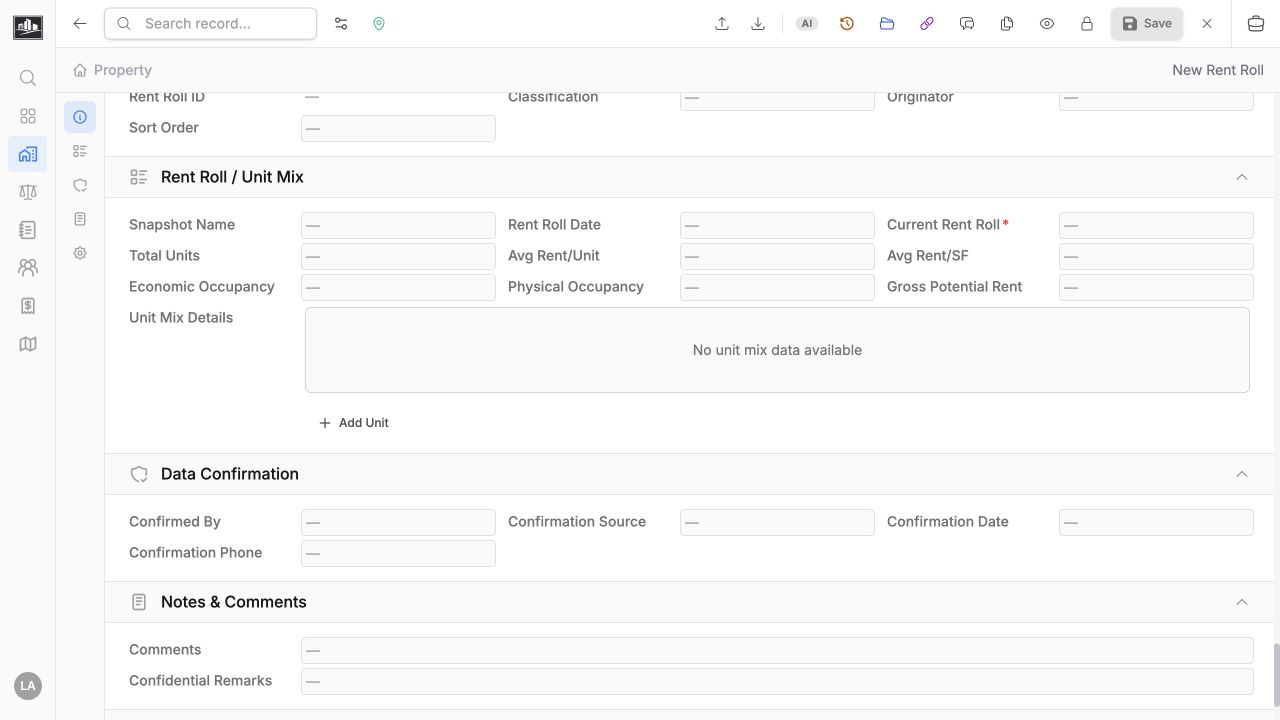Click the vertical scrollbar thumb
Screen dimensions: 1280x720
click(1275, 675)
